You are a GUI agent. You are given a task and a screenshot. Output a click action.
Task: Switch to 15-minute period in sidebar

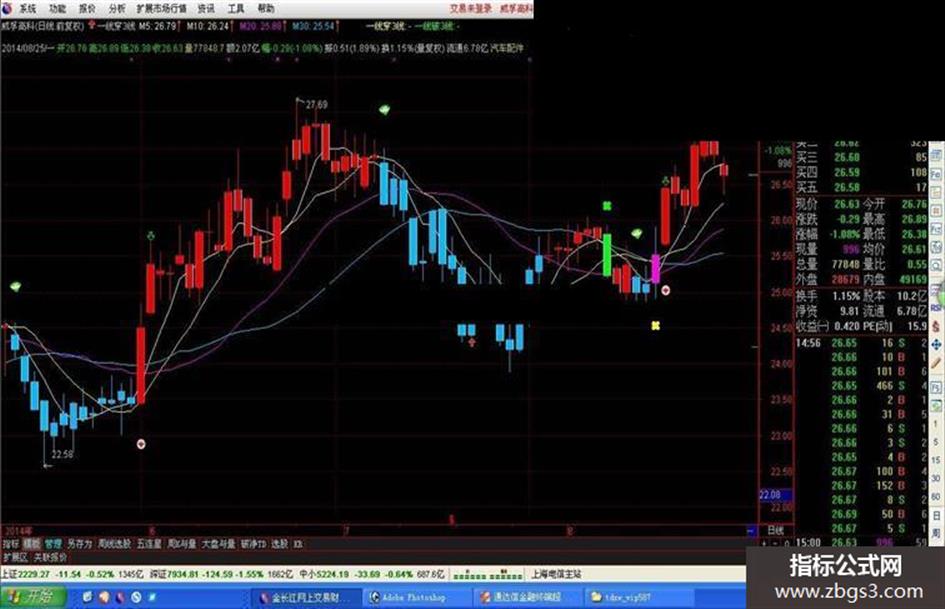point(936,460)
